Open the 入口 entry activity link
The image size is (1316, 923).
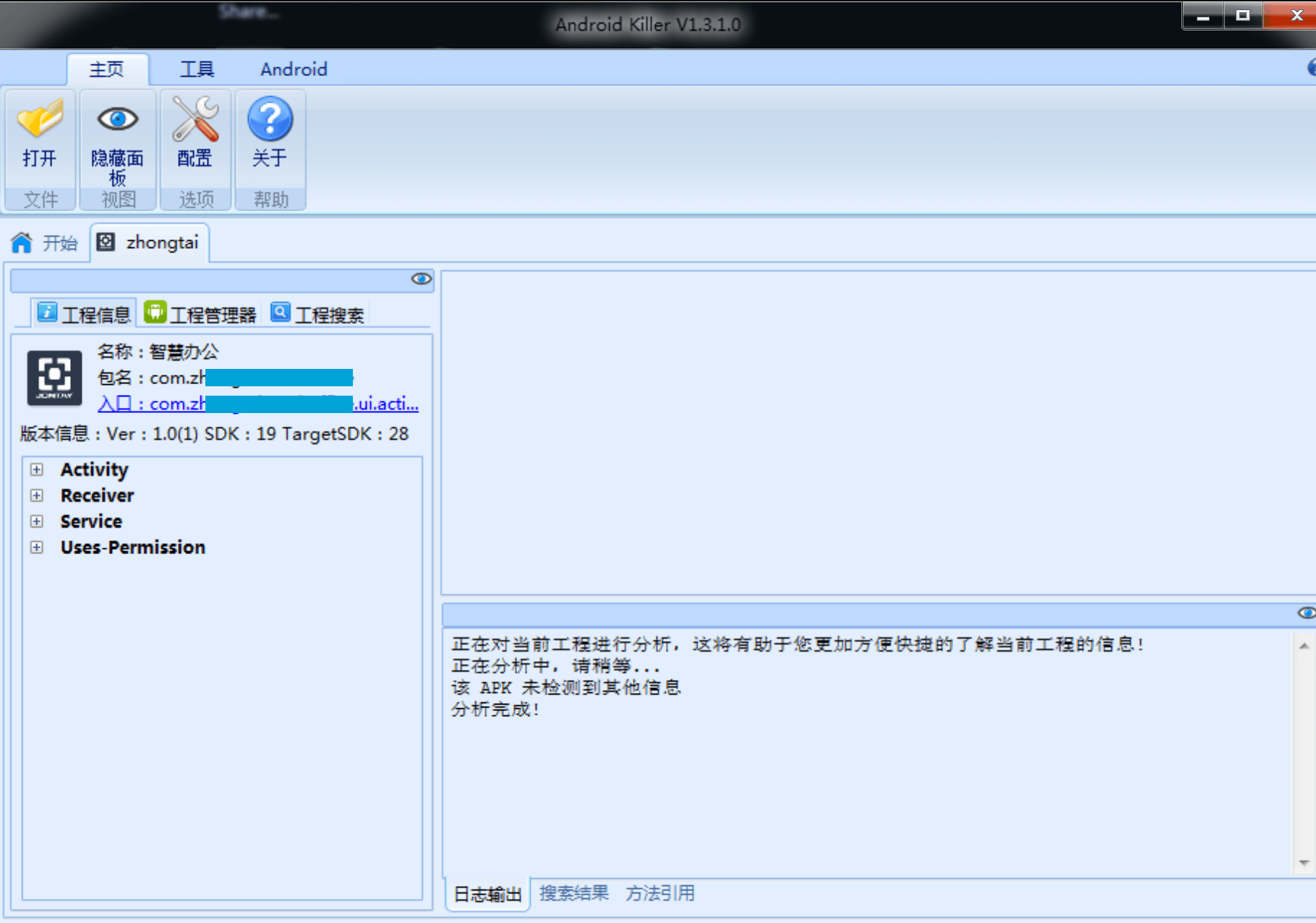click(258, 404)
